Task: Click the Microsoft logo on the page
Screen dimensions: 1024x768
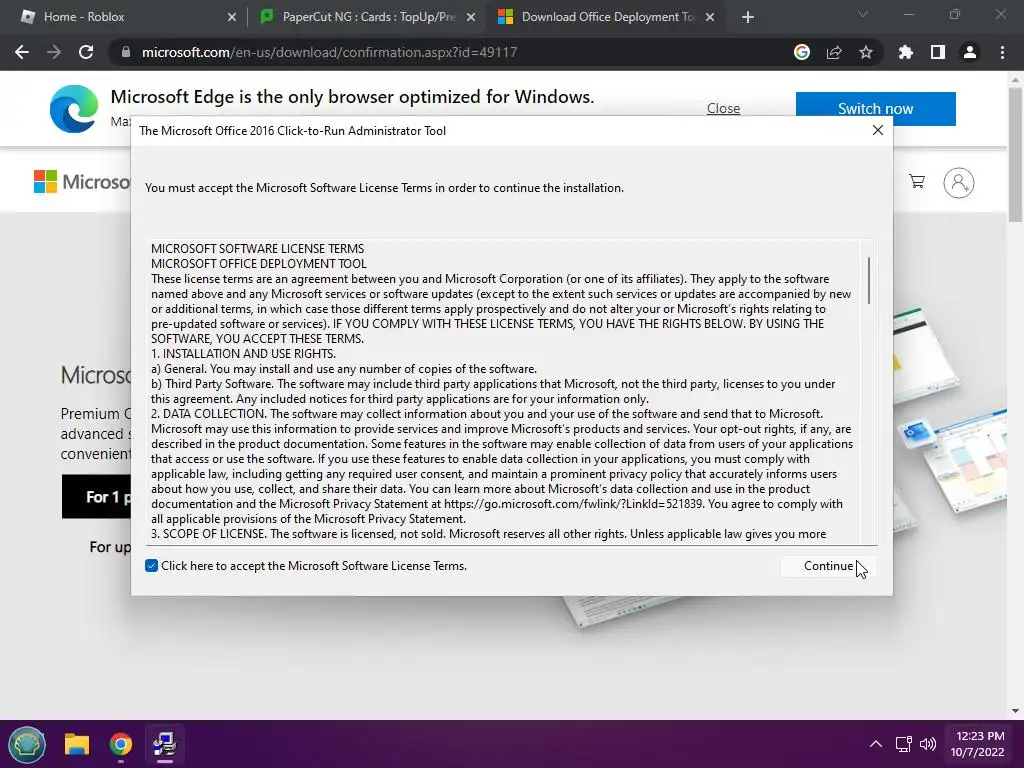Action: 82,182
